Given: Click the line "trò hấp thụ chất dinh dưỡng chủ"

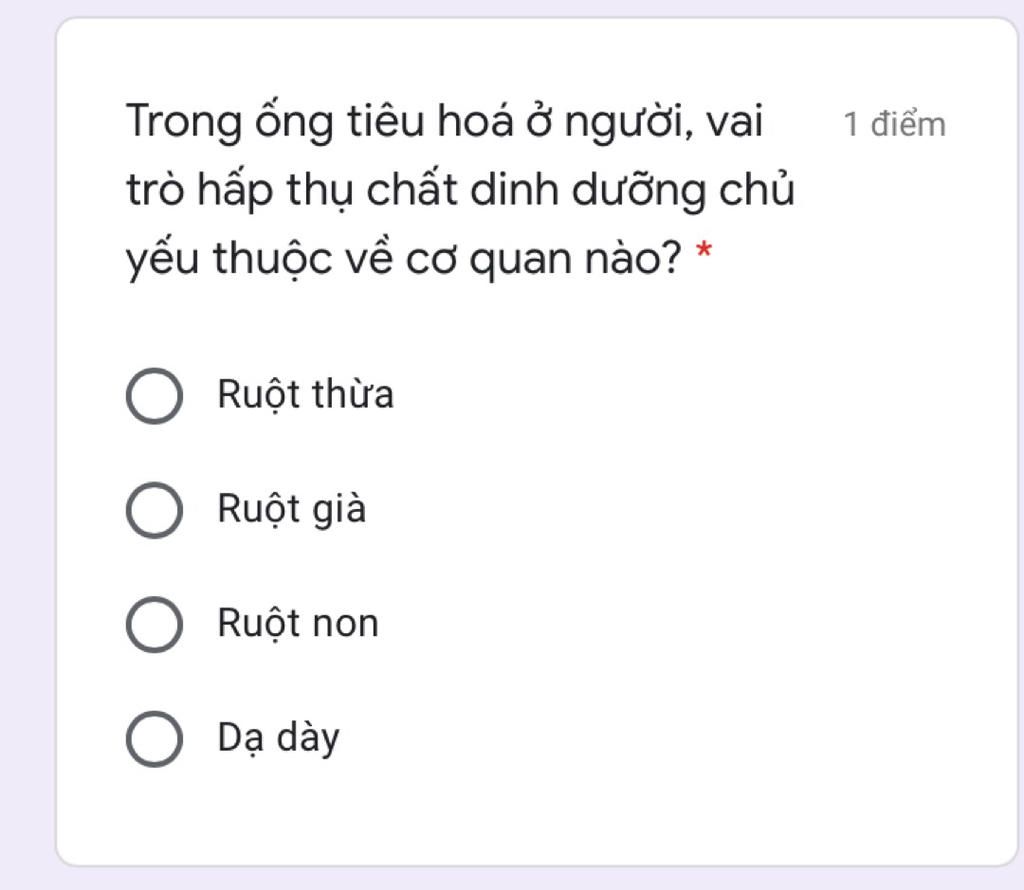Looking at the screenshot, I should tap(460, 191).
